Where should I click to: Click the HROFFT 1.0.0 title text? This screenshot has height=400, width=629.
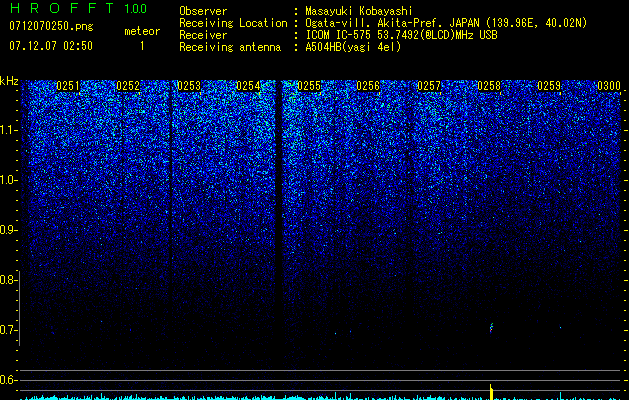click(x=78, y=8)
